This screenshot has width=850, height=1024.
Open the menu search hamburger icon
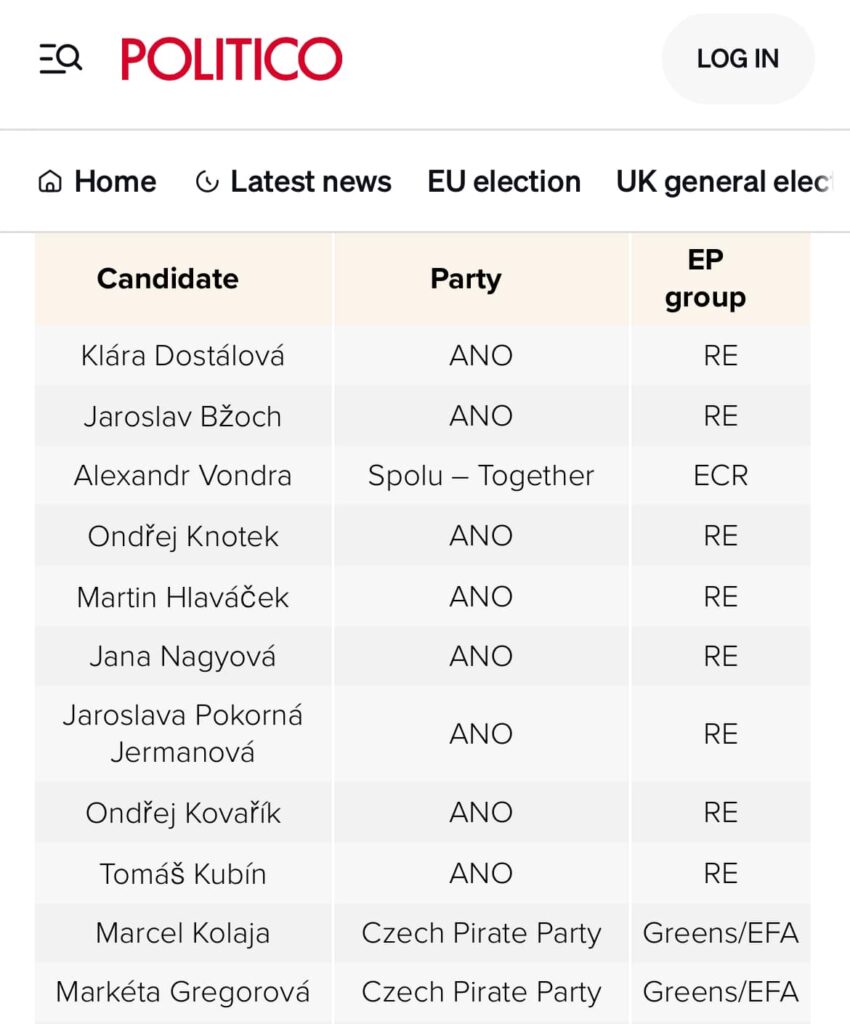pos(61,58)
